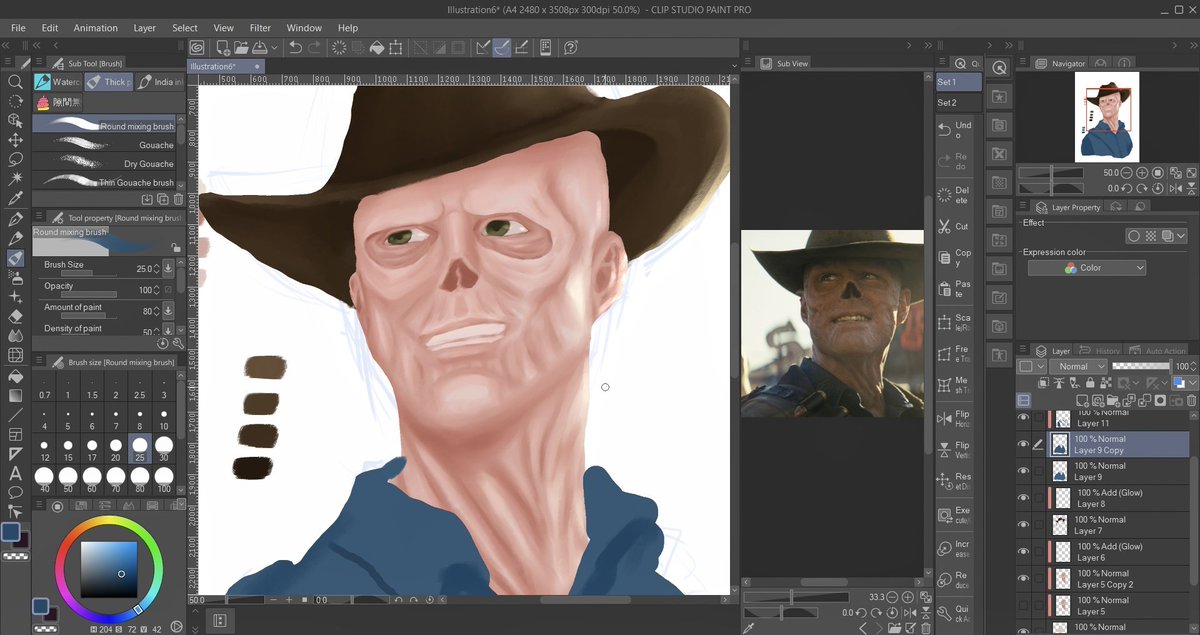Screen dimensions: 1200x635
Task: Select the Zoom magnifier tool
Action: [x=15, y=82]
